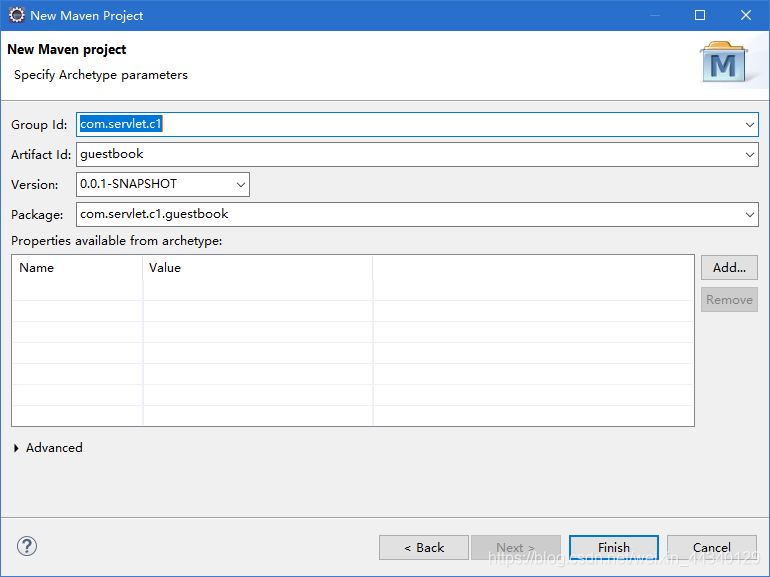
Task: Click the 'Version:' label
Action: pos(34,185)
